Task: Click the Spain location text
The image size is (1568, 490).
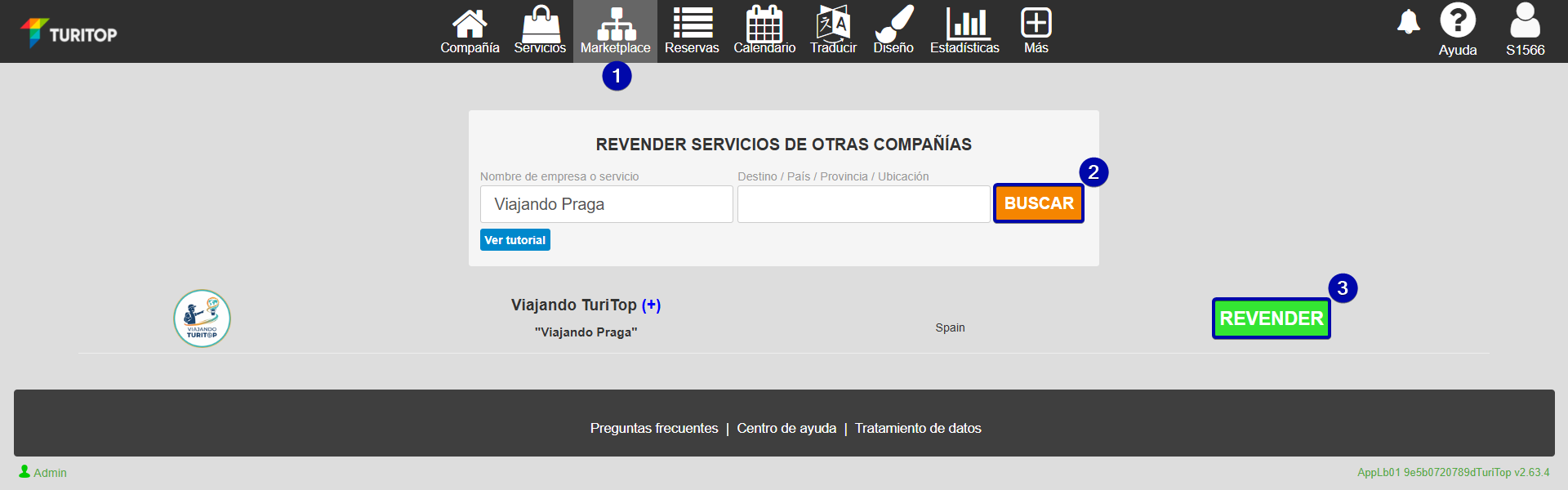Action: point(950,327)
